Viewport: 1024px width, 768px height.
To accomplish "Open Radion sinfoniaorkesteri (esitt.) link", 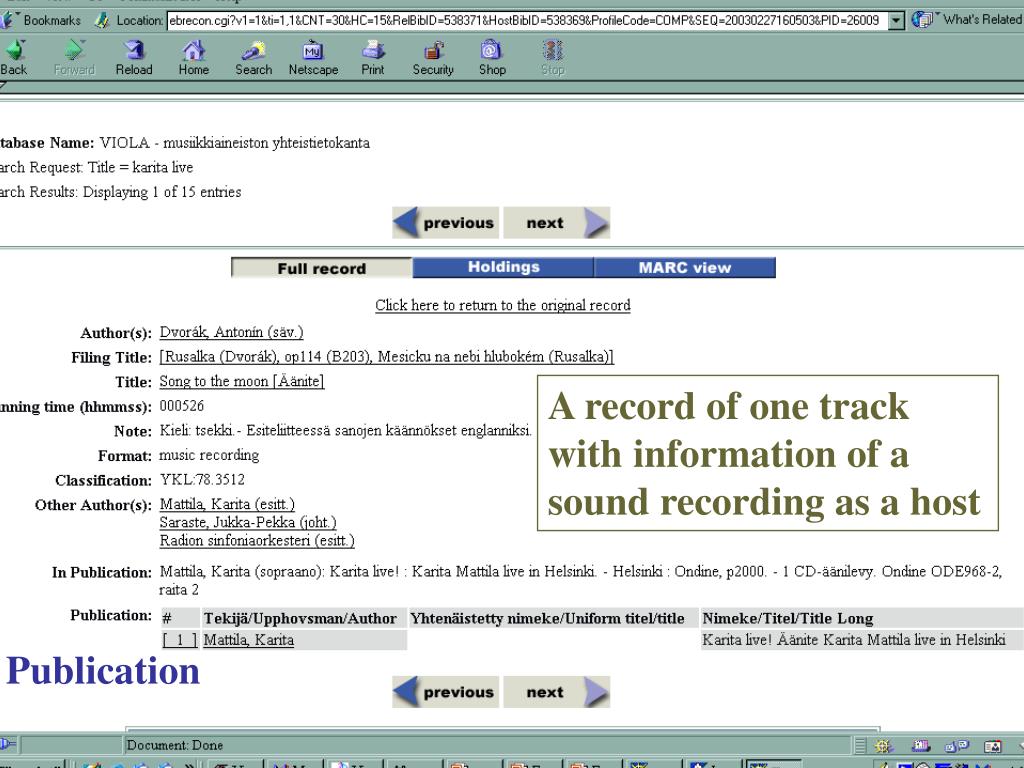I will pyautogui.click(x=257, y=541).
